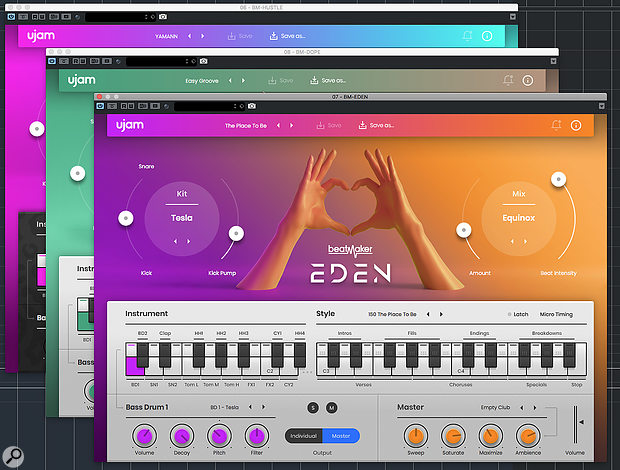Screen dimensions: 620x470
Task: Trigger the purple BD1 key
Action: 134,366
